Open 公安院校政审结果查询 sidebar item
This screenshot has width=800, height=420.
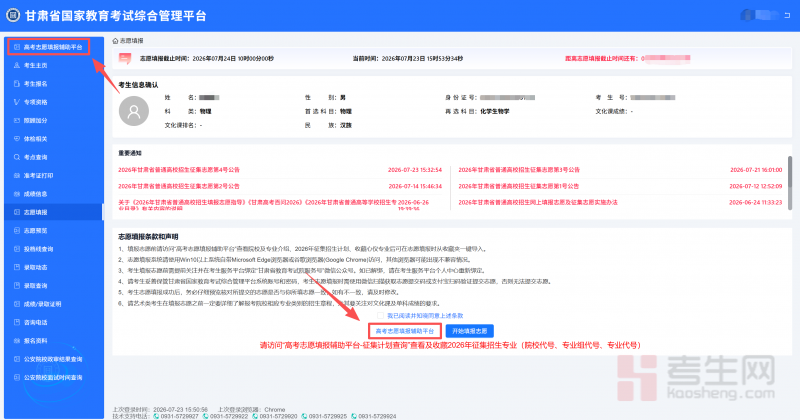click(54, 359)
